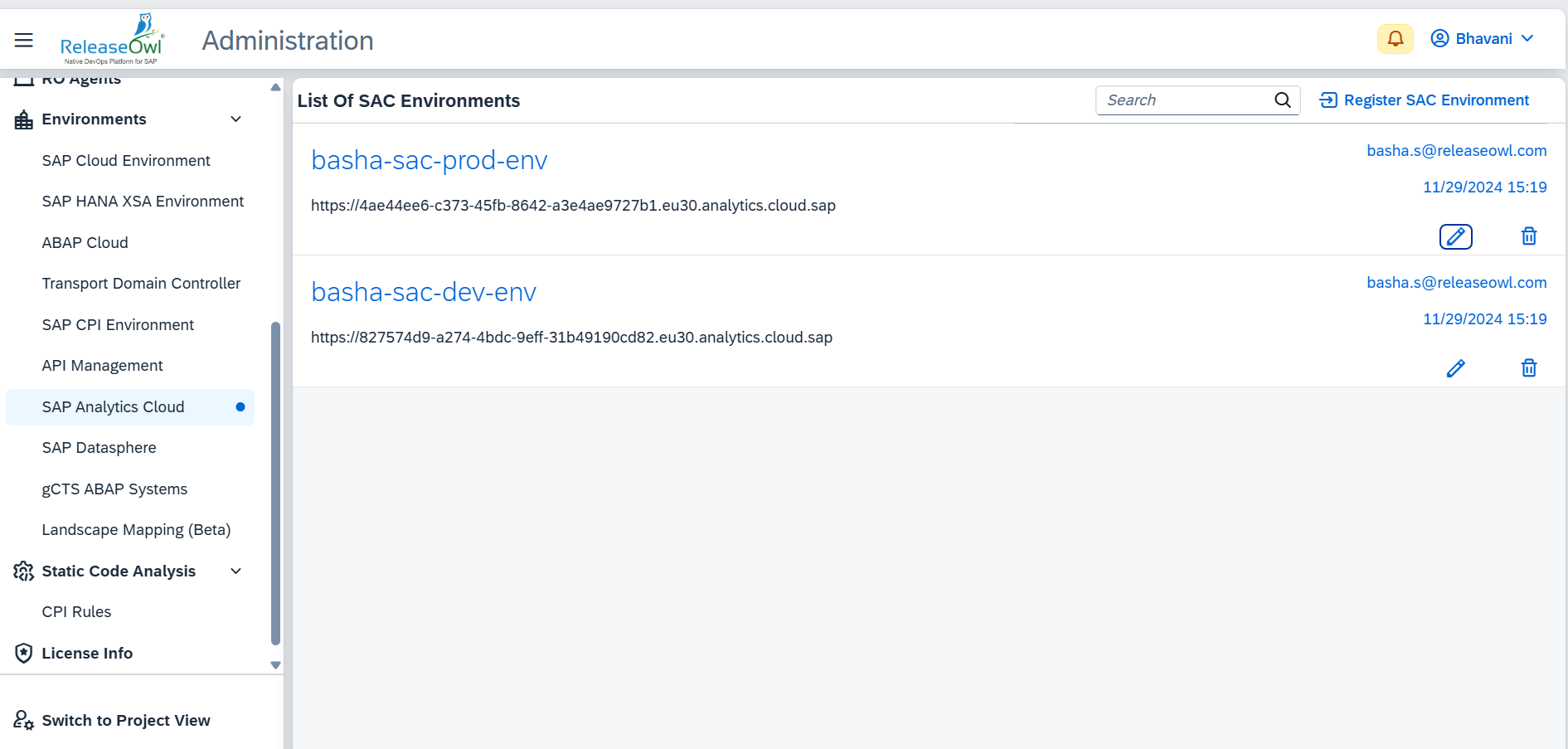Viewport: 1568px width, 749px height.
Task: Open the basha-sac-dev-env link
Action: tap(424, 292)
